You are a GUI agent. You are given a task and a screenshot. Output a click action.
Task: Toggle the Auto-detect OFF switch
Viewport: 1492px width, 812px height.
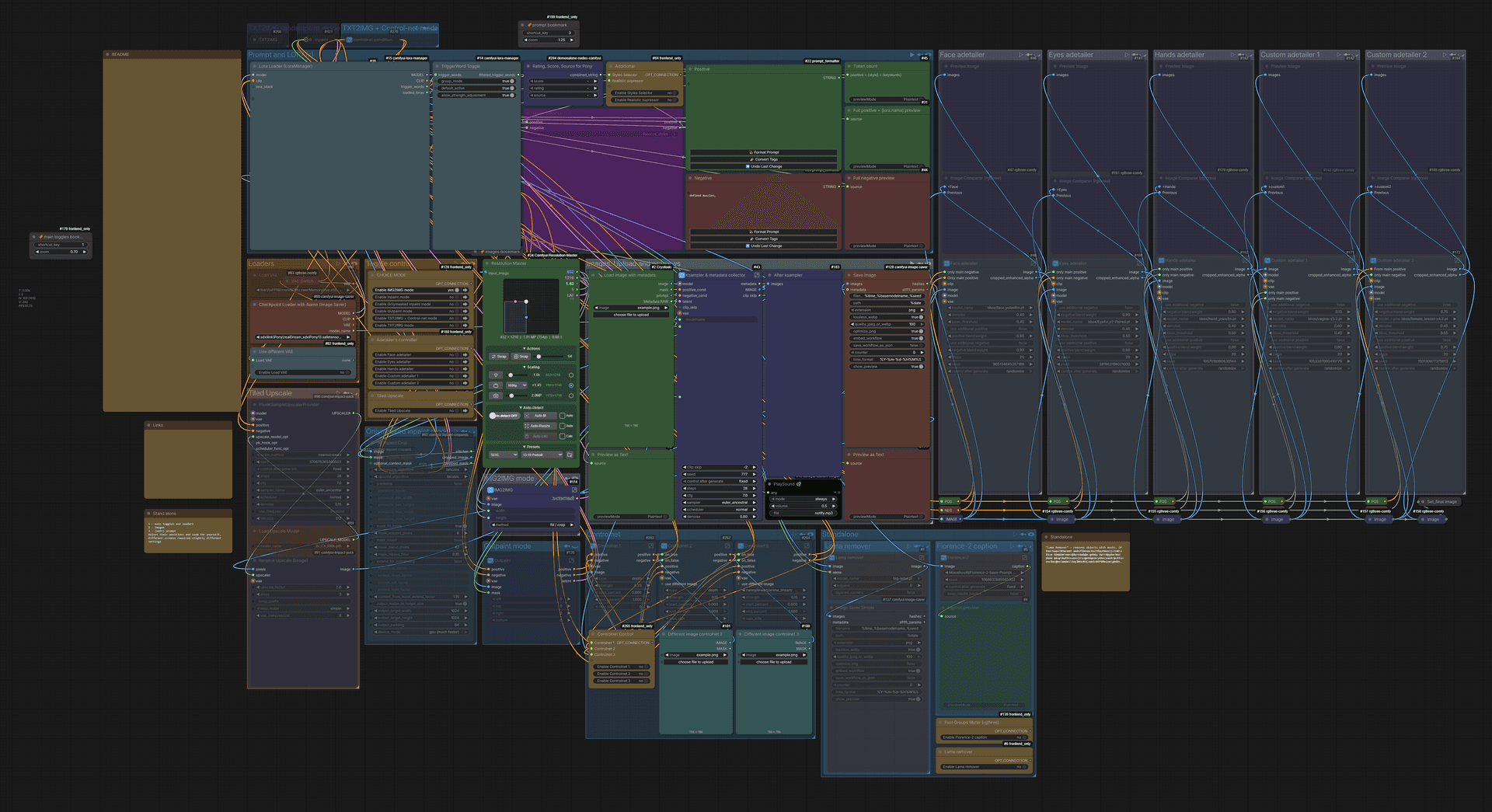coord(504,416)
